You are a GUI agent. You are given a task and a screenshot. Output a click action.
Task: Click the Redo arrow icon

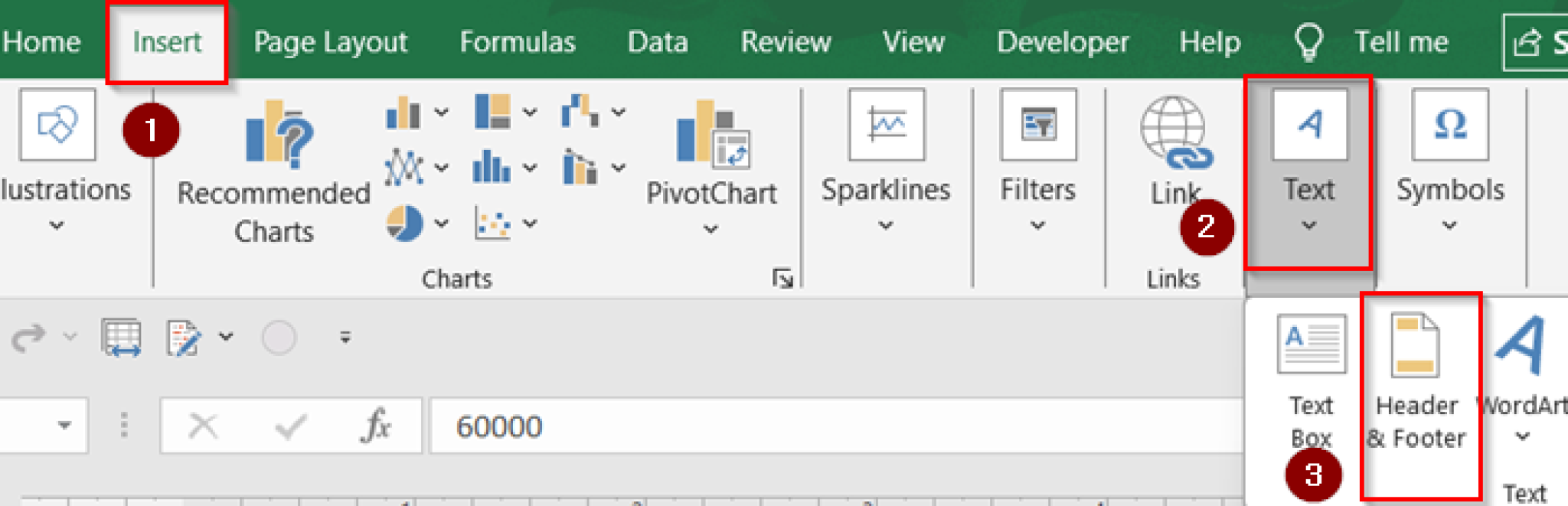click(x=29, y=338)
